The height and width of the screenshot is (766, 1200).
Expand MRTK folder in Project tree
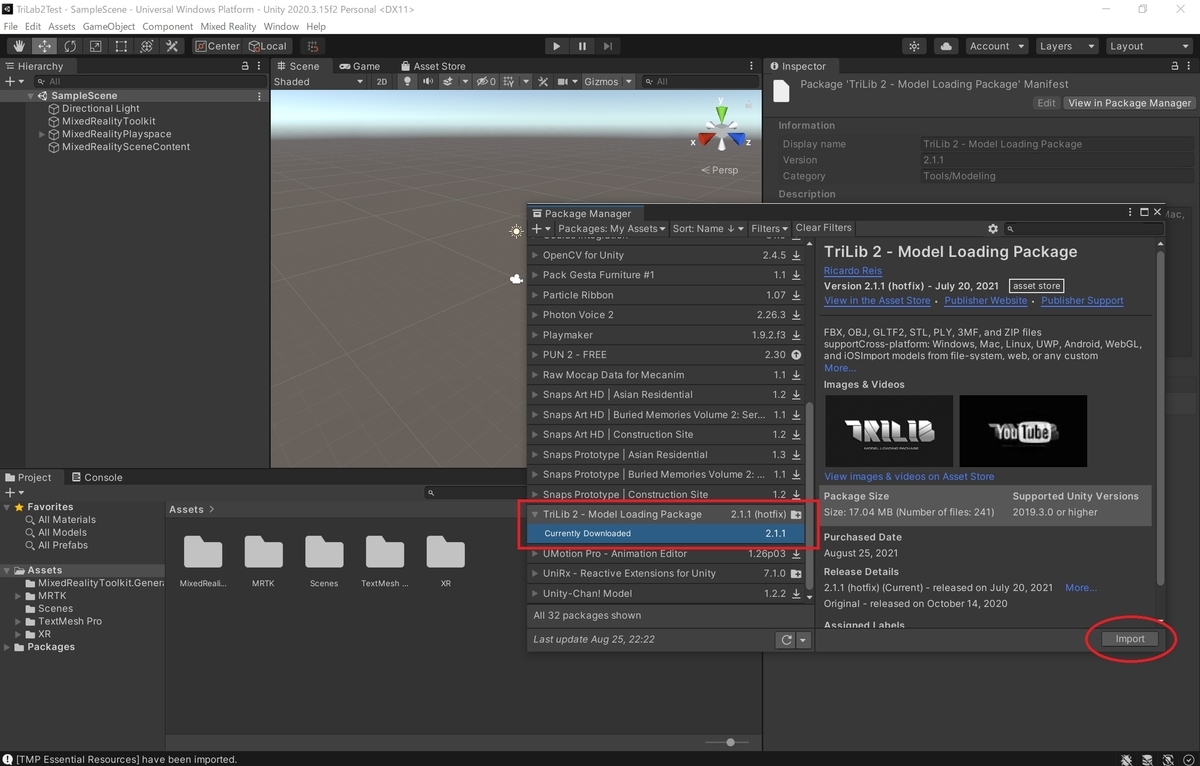pos(19,596)
